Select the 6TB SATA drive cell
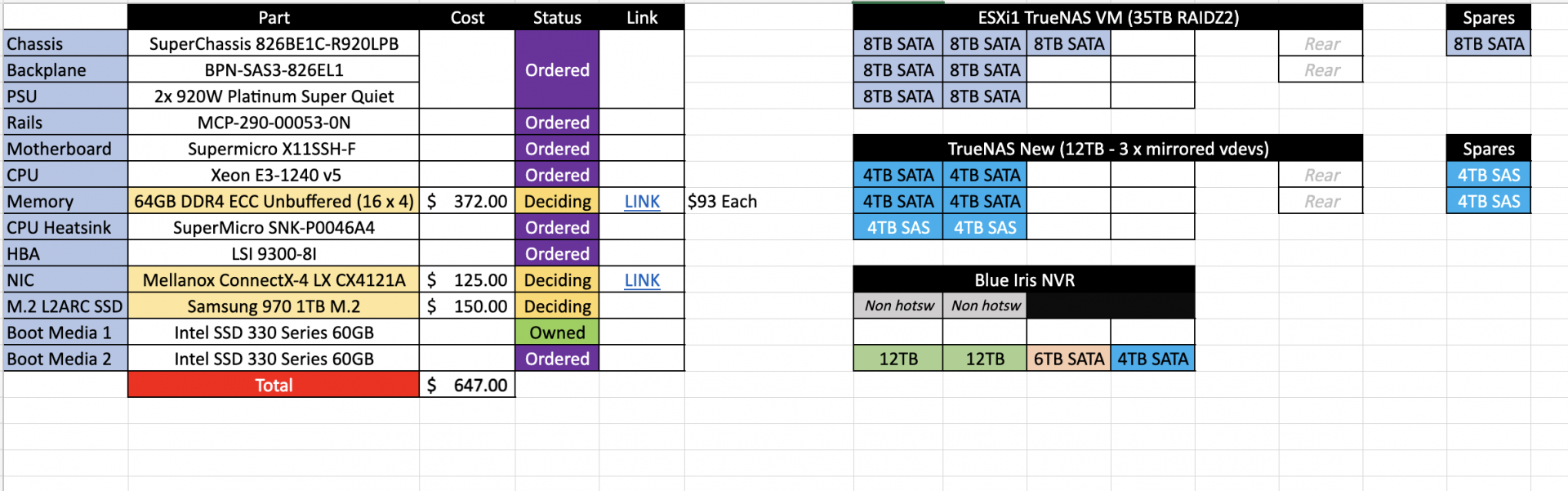The width and height of the screenshot is (1568, 491). pyautogui.click(x=1068, y=359)
